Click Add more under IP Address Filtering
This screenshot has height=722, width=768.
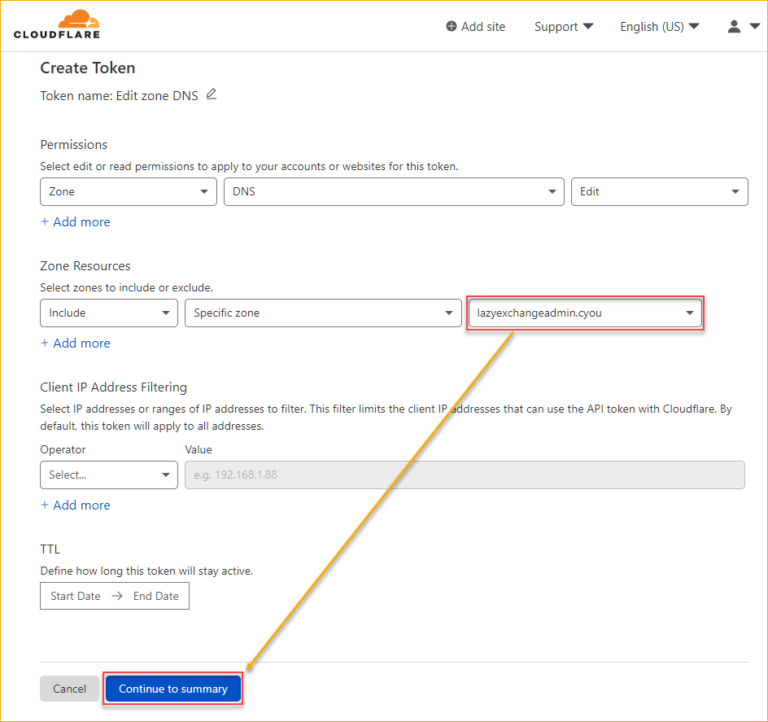[75, 505]
